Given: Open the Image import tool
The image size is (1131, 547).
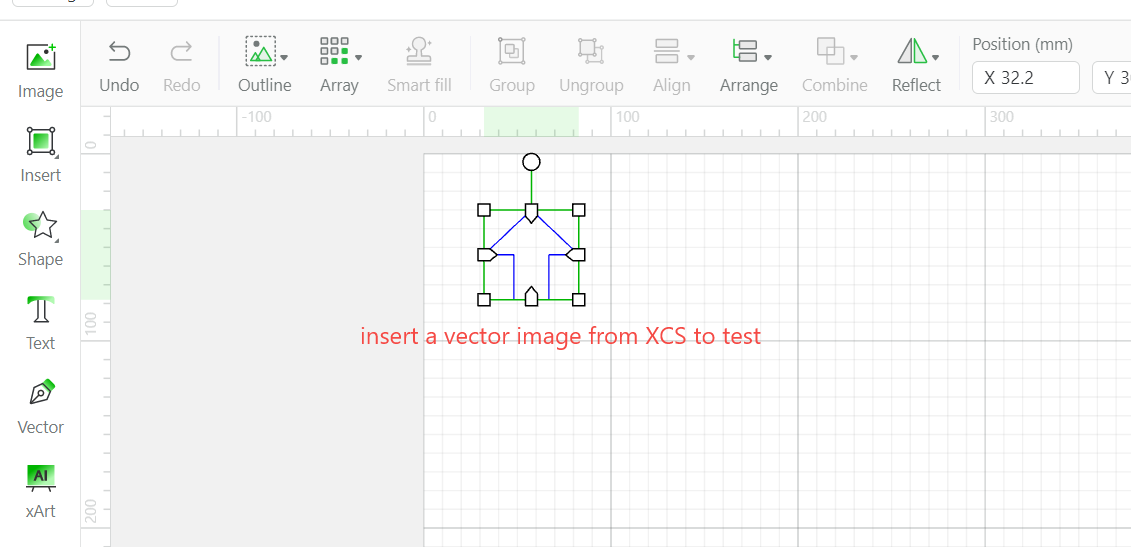Looking at the screenshot, I should click(40, 70).
